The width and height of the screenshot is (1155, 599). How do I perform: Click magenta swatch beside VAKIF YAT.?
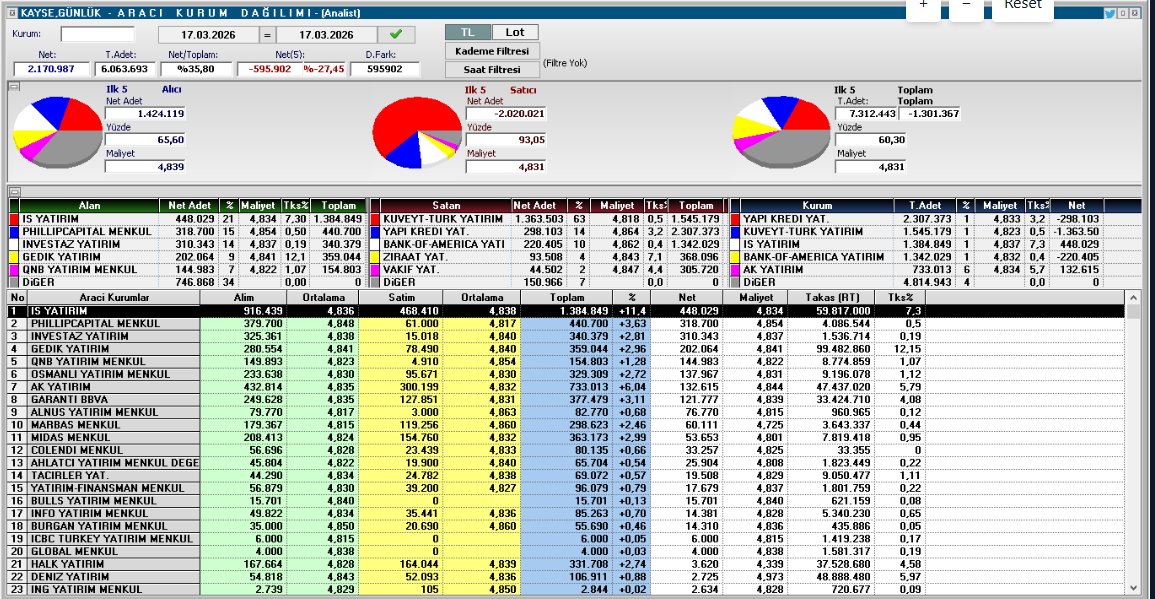coord(375,269)
